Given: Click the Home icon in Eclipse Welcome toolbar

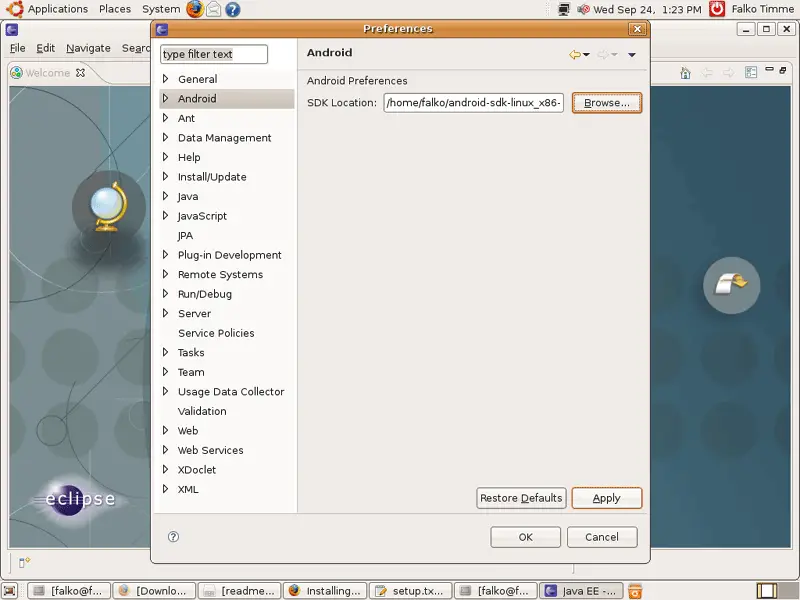Looking at the screenshot, I should pos(685,73).
